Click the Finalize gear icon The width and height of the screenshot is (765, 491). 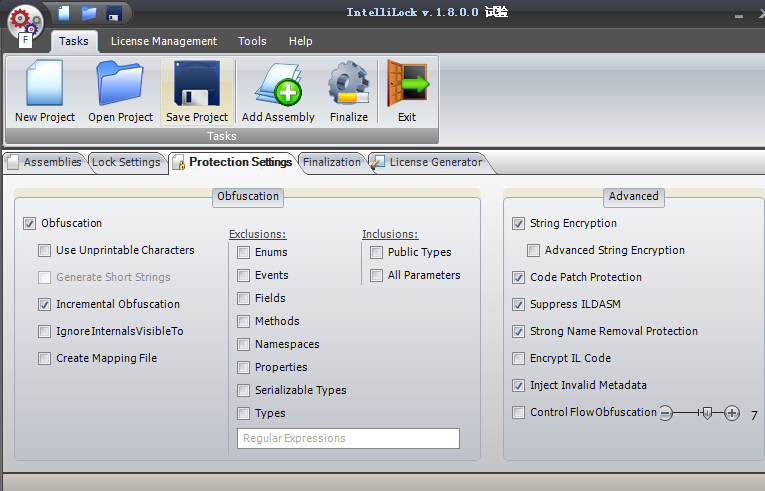click(349, 91)
